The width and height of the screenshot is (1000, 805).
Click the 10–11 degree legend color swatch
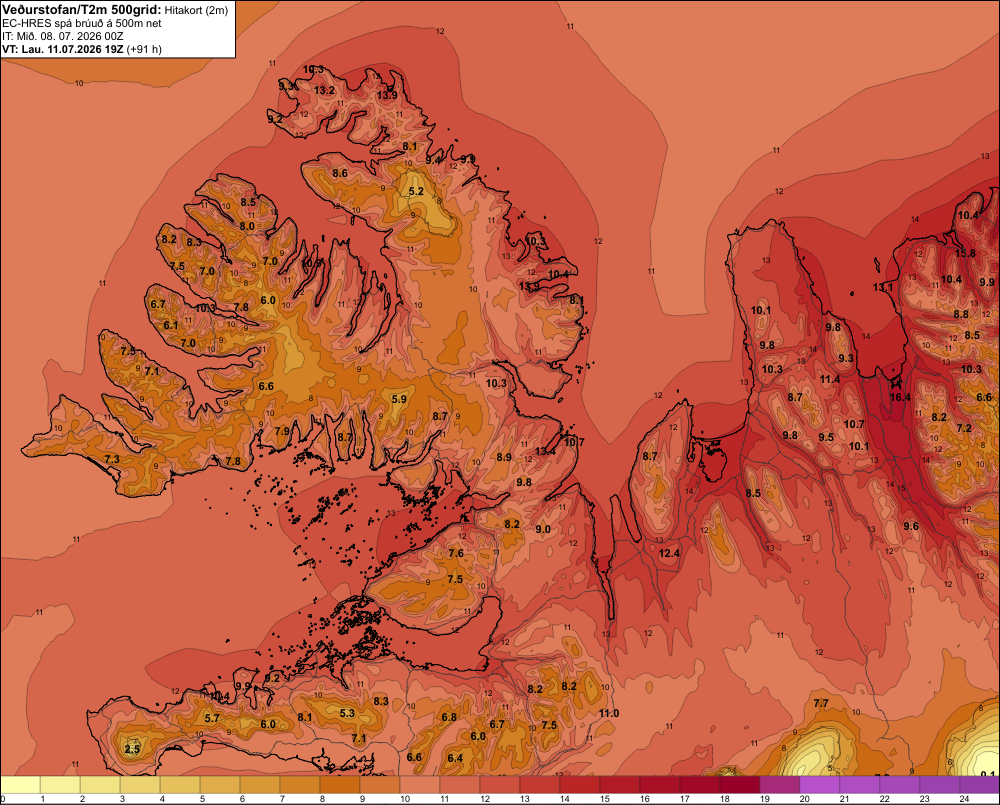(420, 785)
